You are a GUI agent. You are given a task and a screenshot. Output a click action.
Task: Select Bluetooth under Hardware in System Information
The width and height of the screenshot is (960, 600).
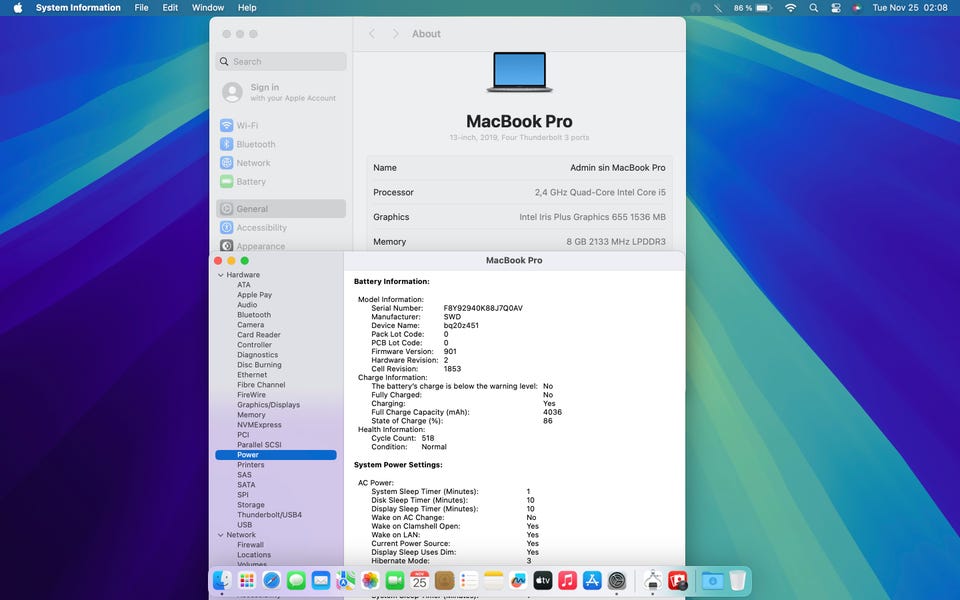[254, 315]
